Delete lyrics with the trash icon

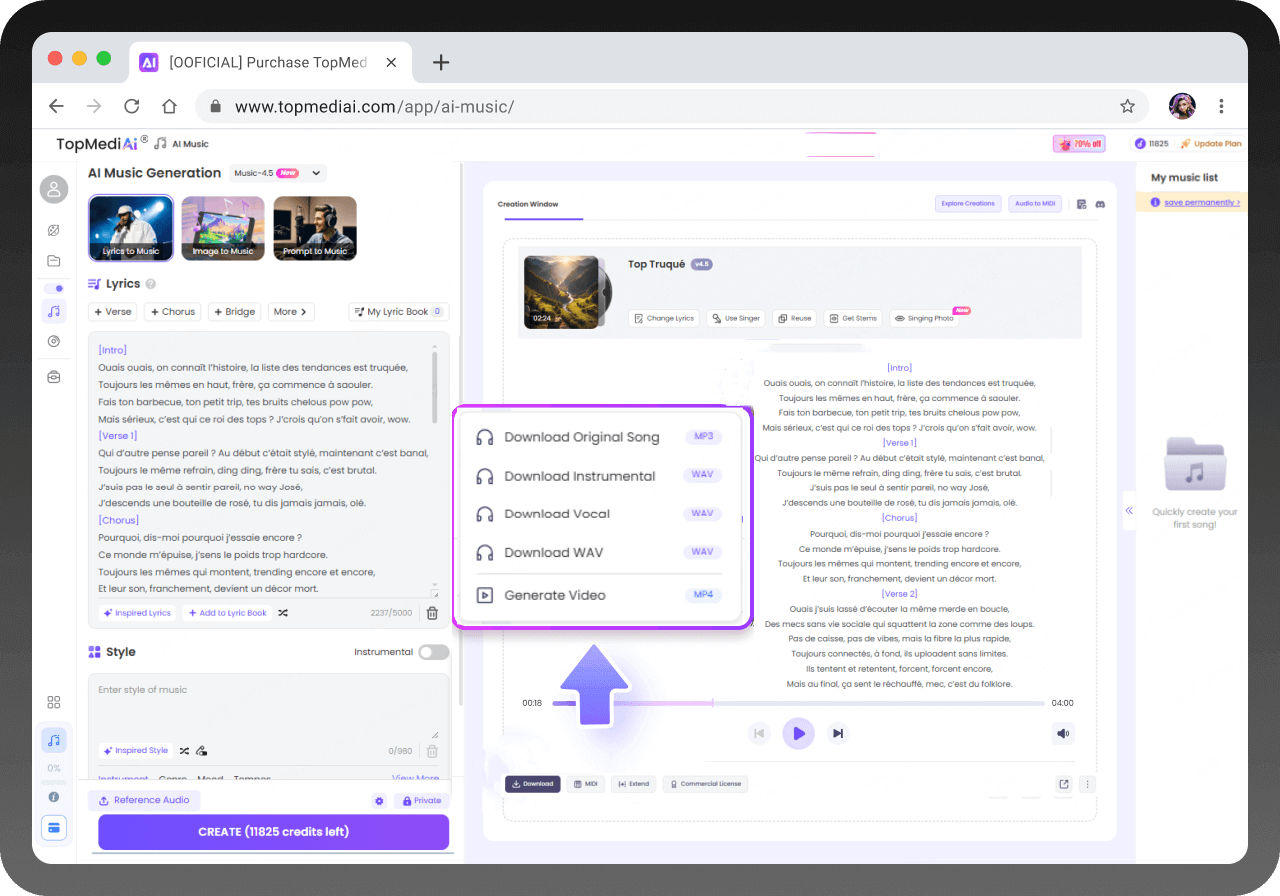(432, 613)
